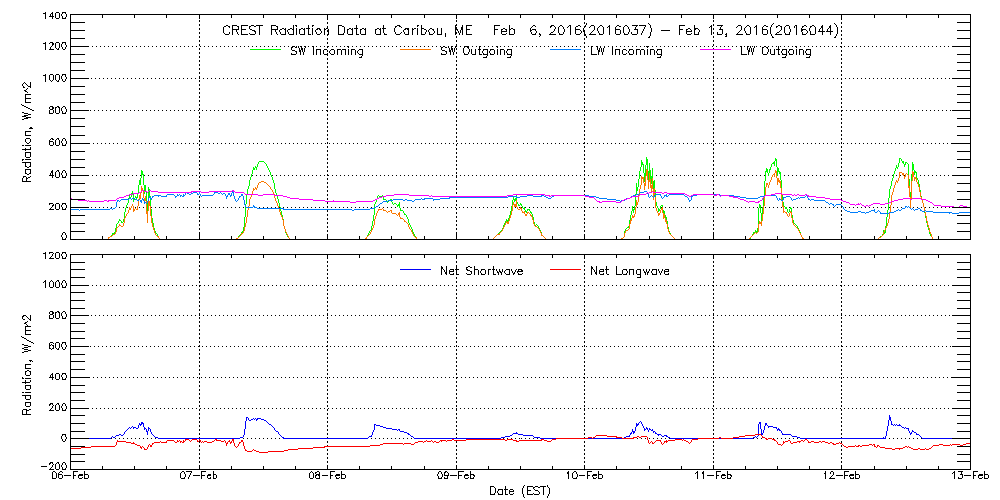The width and height of the screenshot is (1000, 500).
Task: Click the 09-Feb date on the x-axis
Action: [456, 477]
